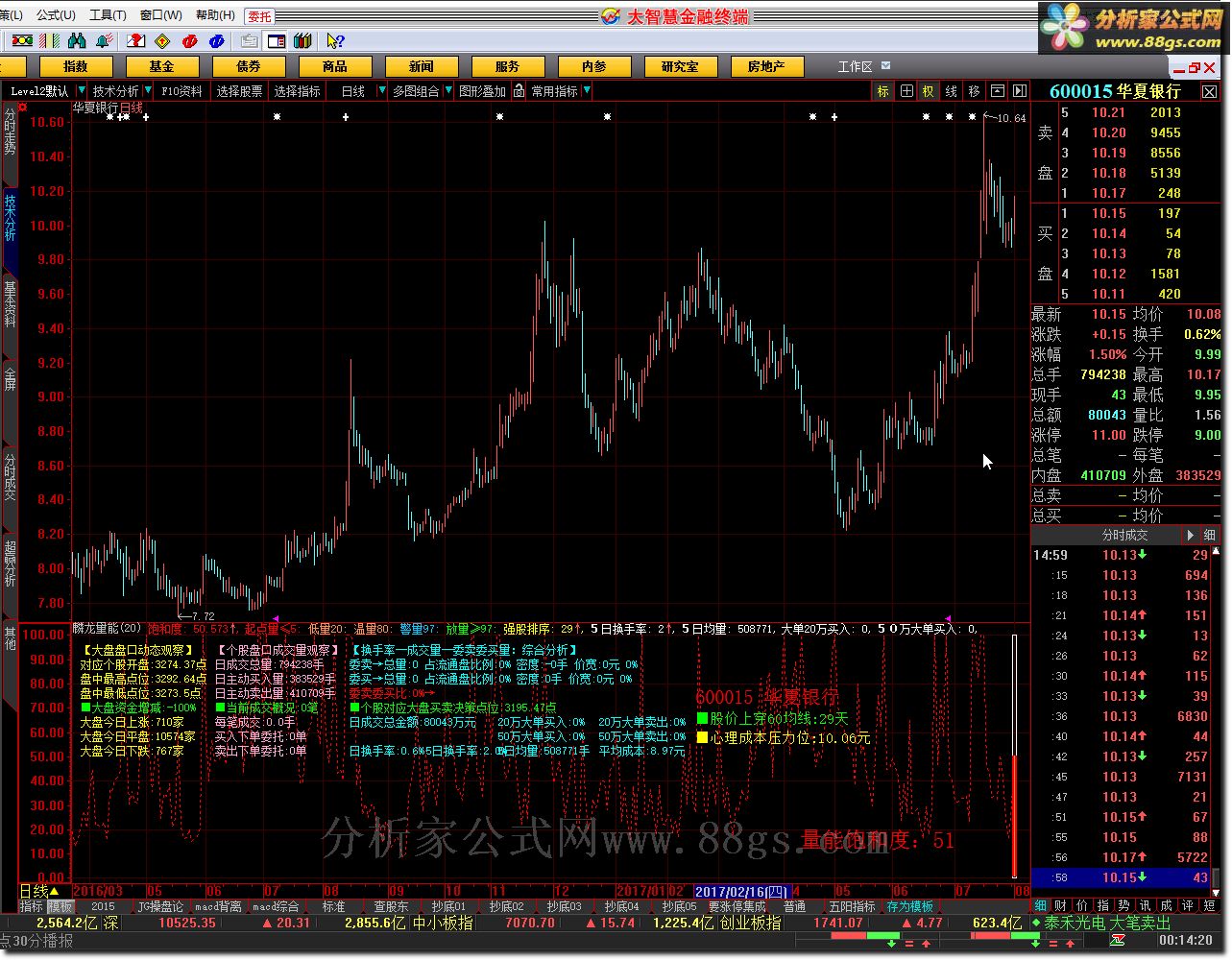Viewport: 1232px width, 960px height.
Task: Click the 新闻 category button
Action: [422, 66]
